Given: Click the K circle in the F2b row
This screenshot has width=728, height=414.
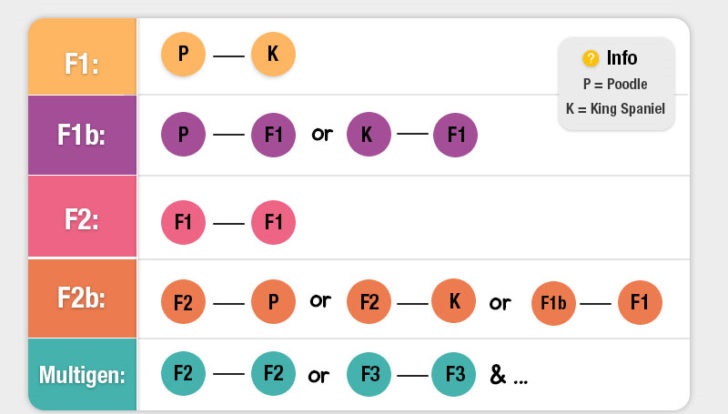Looking at the screenshot, I should [x=454, y=302].
